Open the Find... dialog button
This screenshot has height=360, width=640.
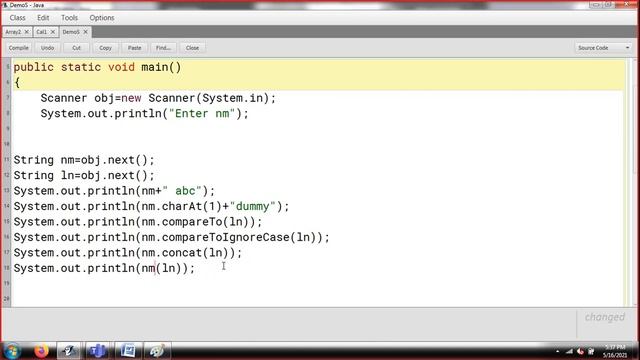point(163,48)
